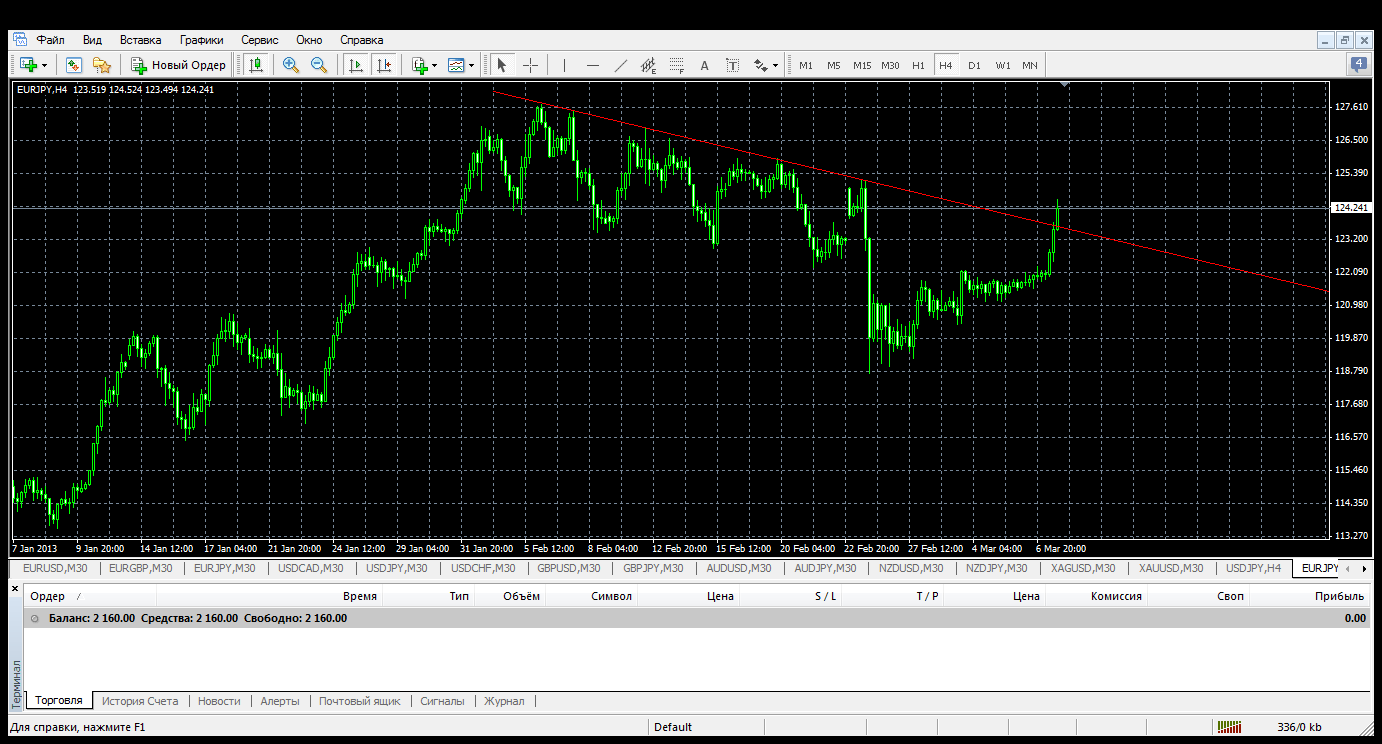This screenshot has height=744, width=1382.
Task: Open the Сигналы terminal tab
Action: click(442, 701)
